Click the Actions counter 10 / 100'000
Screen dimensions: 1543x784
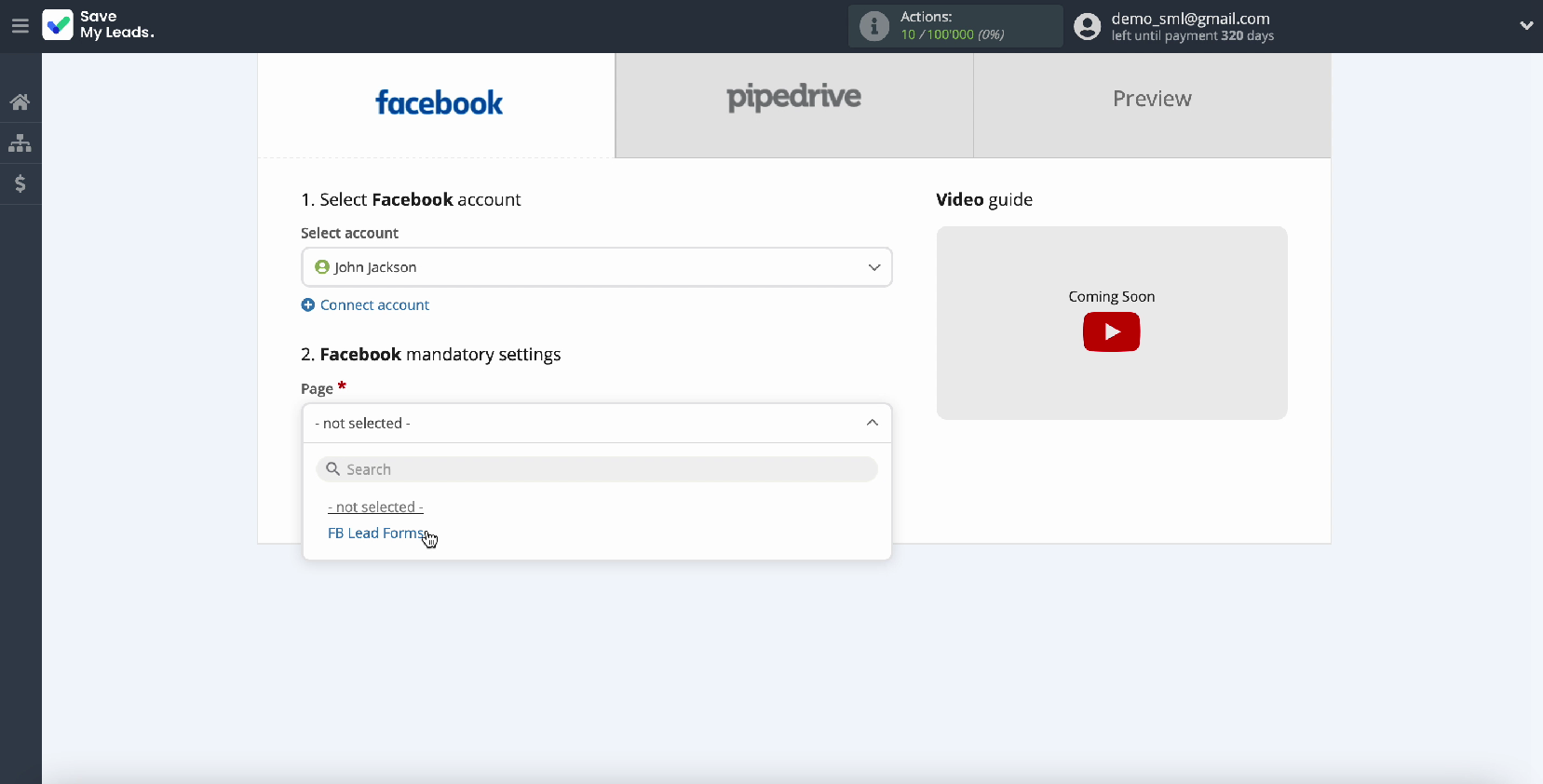pyautogui.click(x=952, y=34)
